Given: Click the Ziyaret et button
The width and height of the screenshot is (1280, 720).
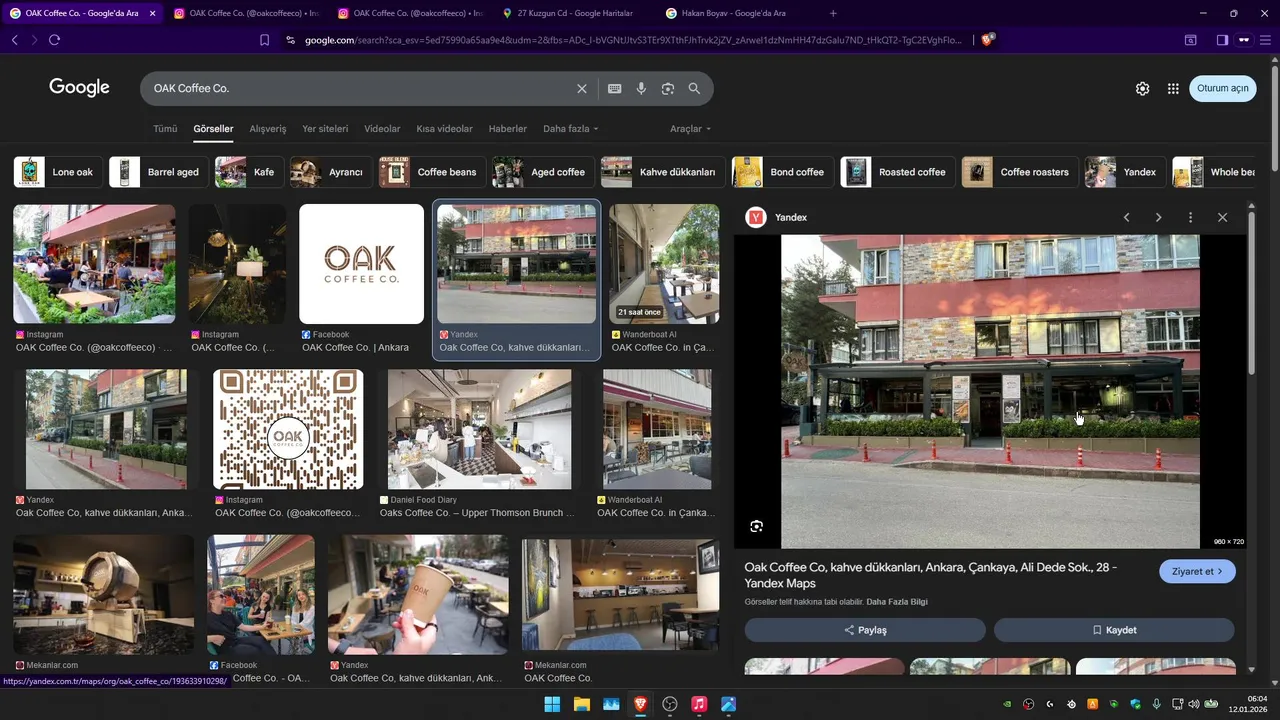Looking at the screenshot, I should [1197, 571].
